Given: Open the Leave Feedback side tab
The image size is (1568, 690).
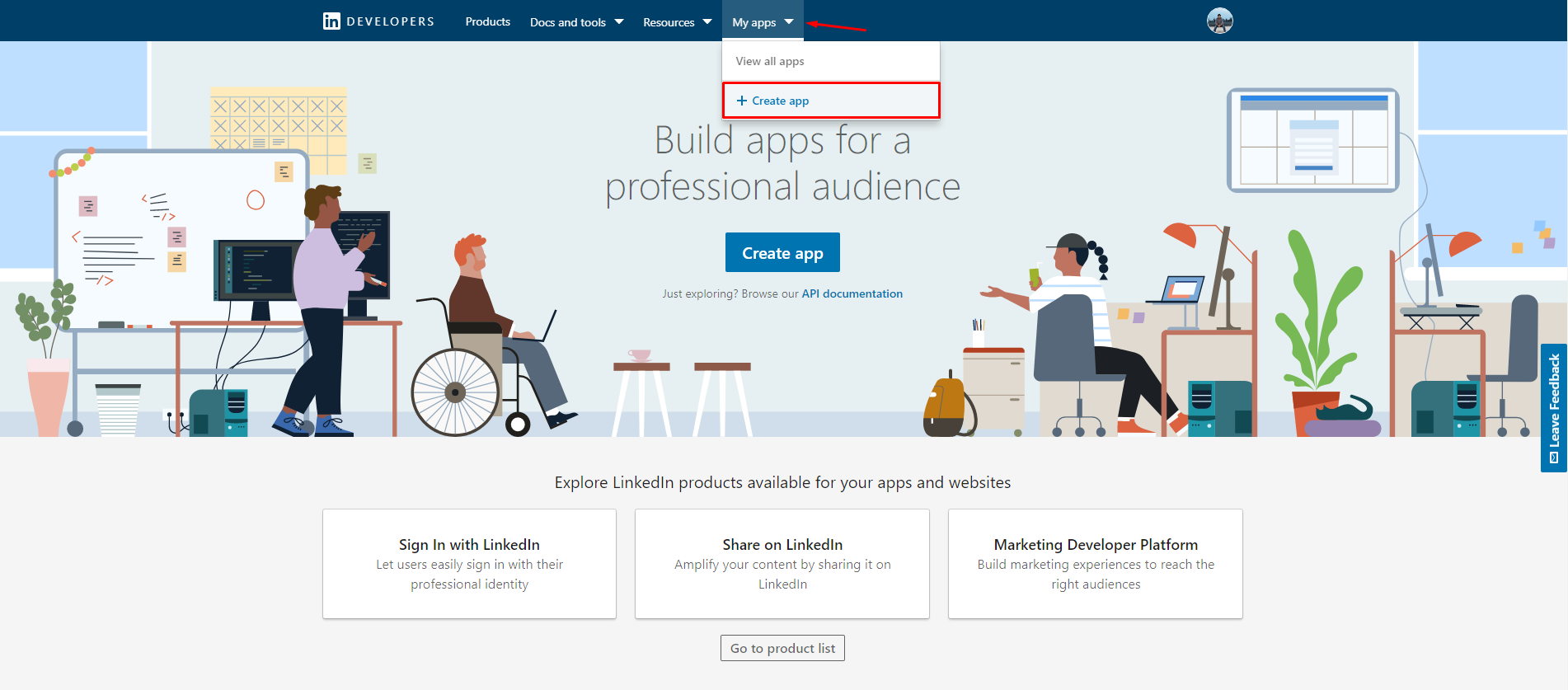Looking at the screenshot, I should tap(1554, 408).
